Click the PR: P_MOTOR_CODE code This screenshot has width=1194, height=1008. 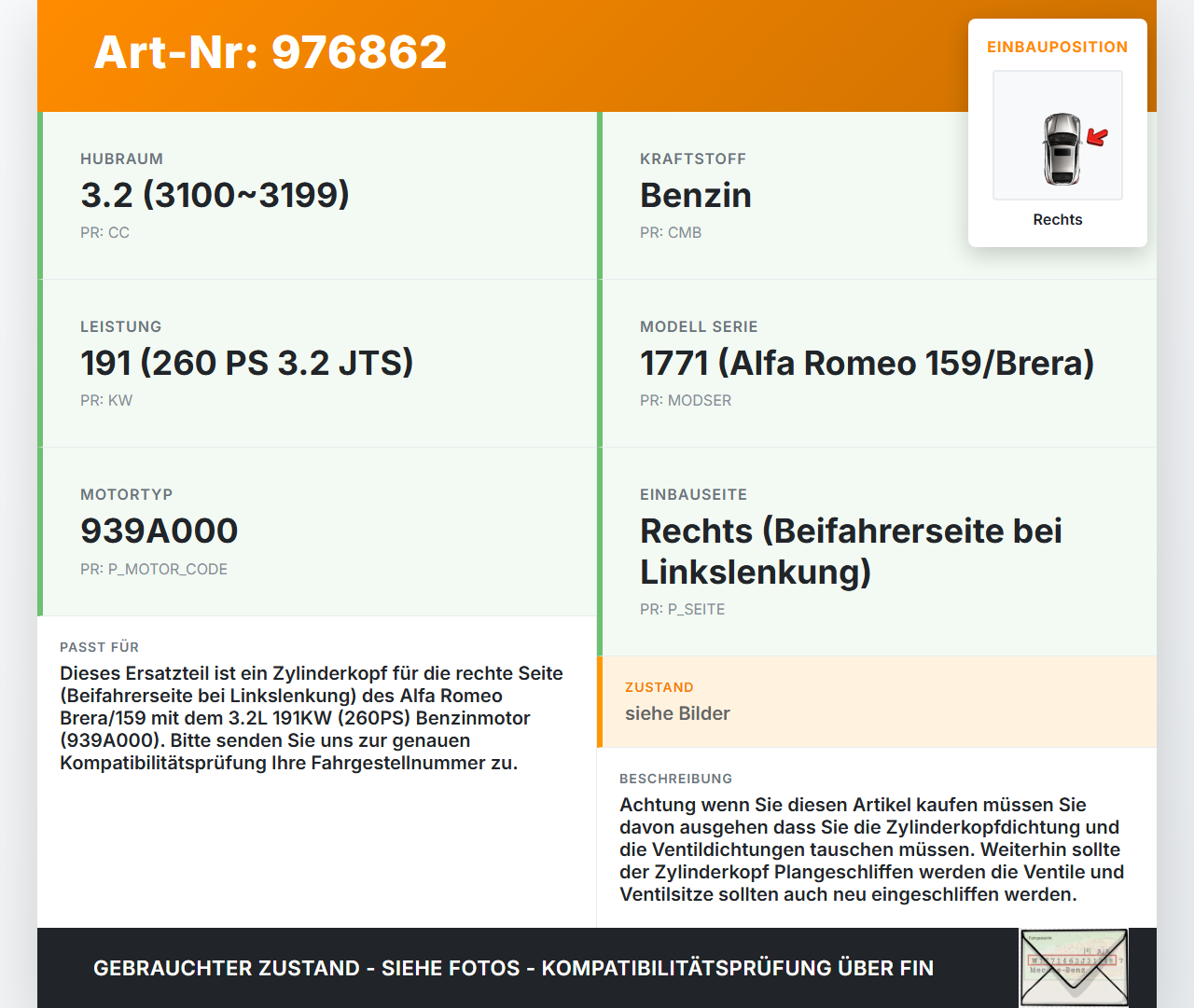(154, 569)
